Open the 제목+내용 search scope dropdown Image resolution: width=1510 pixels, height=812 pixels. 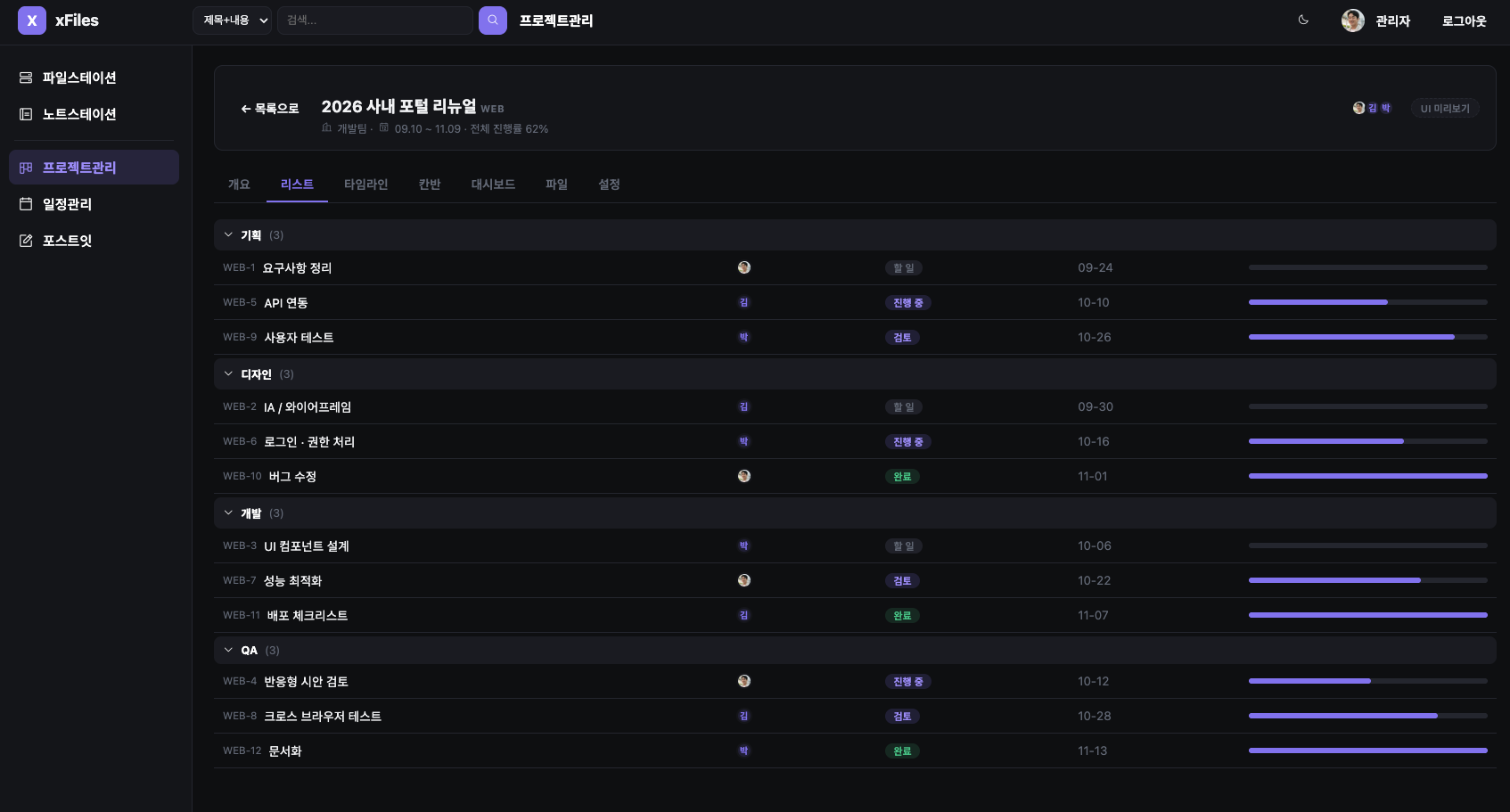[233, 21]
